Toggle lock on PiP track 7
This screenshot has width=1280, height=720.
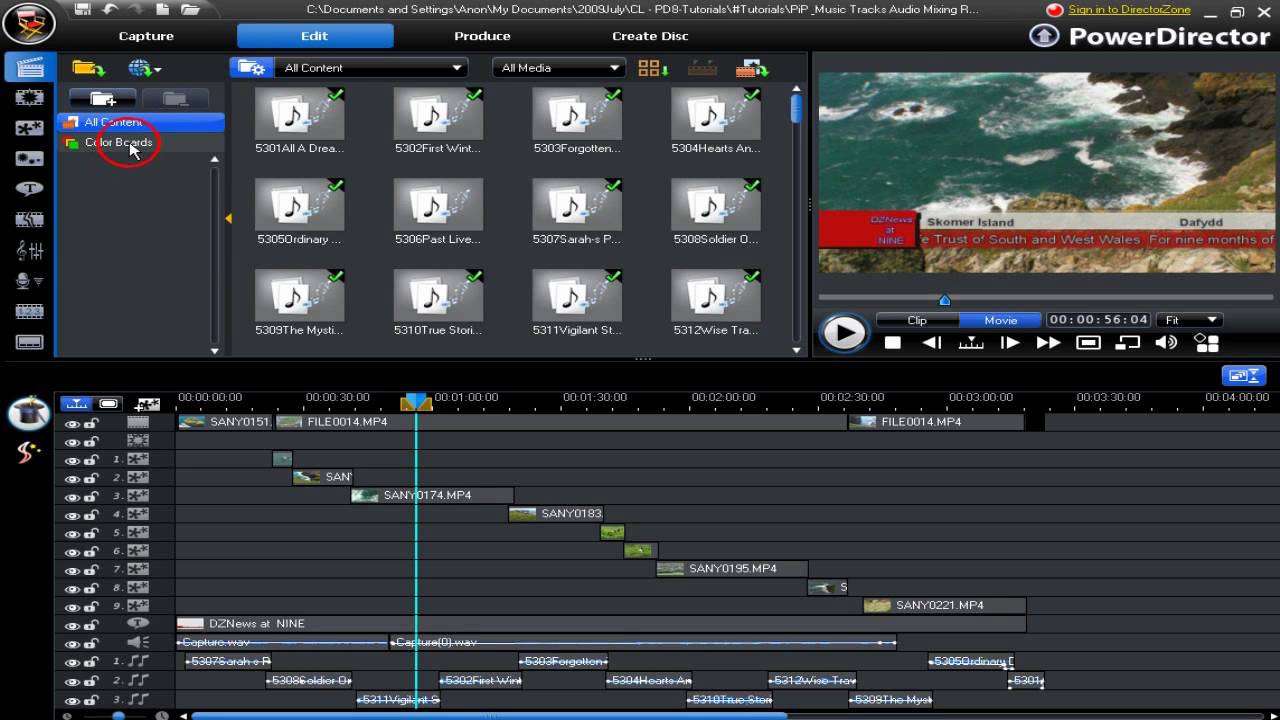point(91,570)
